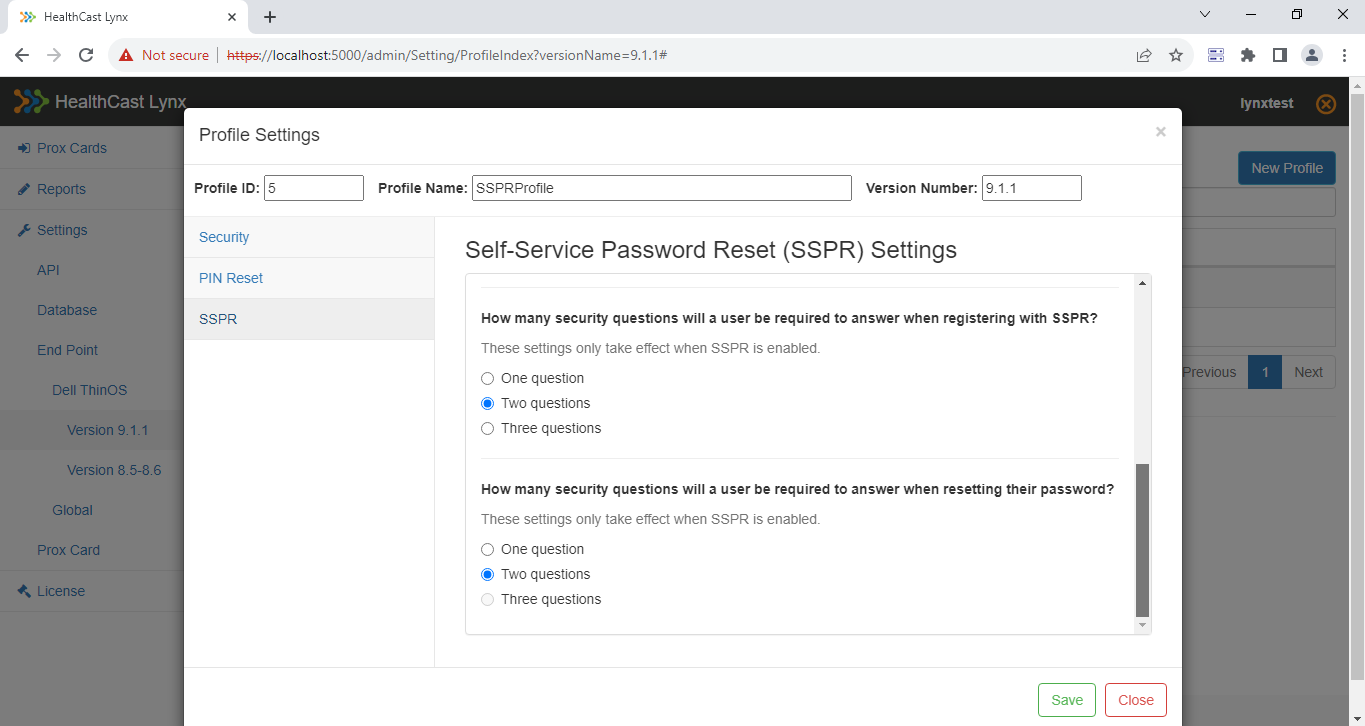Share this page icon in address bar
Viewport: 1365px width, 726px height.
click(x=1144, y=55)
